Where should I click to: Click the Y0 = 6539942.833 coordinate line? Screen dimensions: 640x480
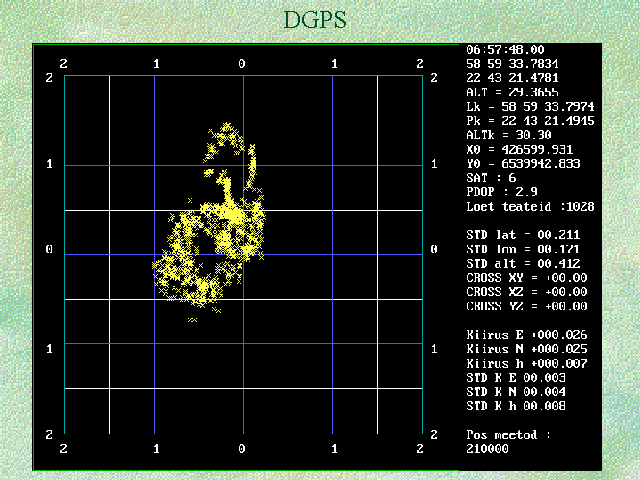[x=523, y=162]
